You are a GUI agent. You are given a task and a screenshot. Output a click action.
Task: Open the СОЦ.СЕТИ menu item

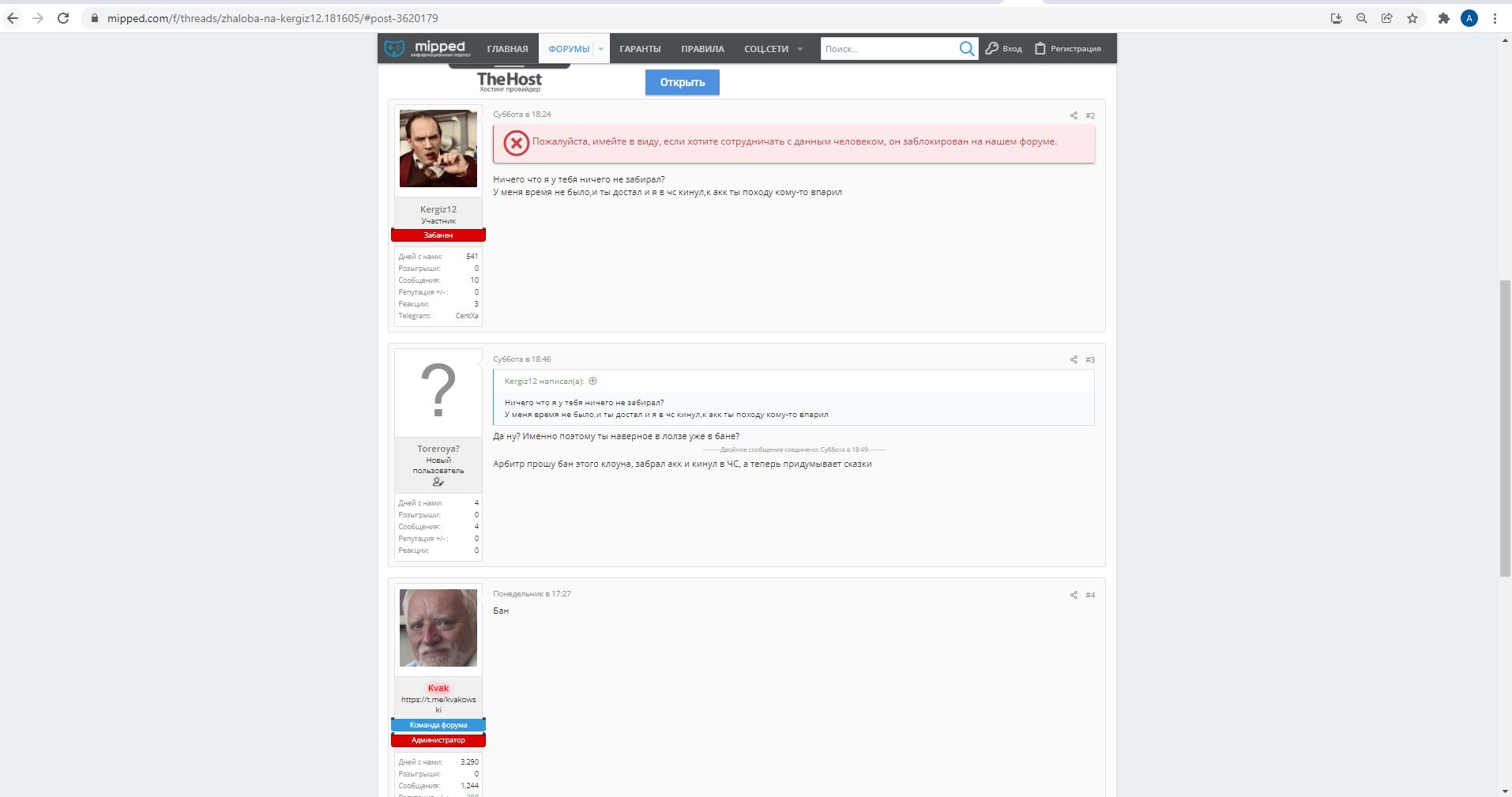click(766, 49)
